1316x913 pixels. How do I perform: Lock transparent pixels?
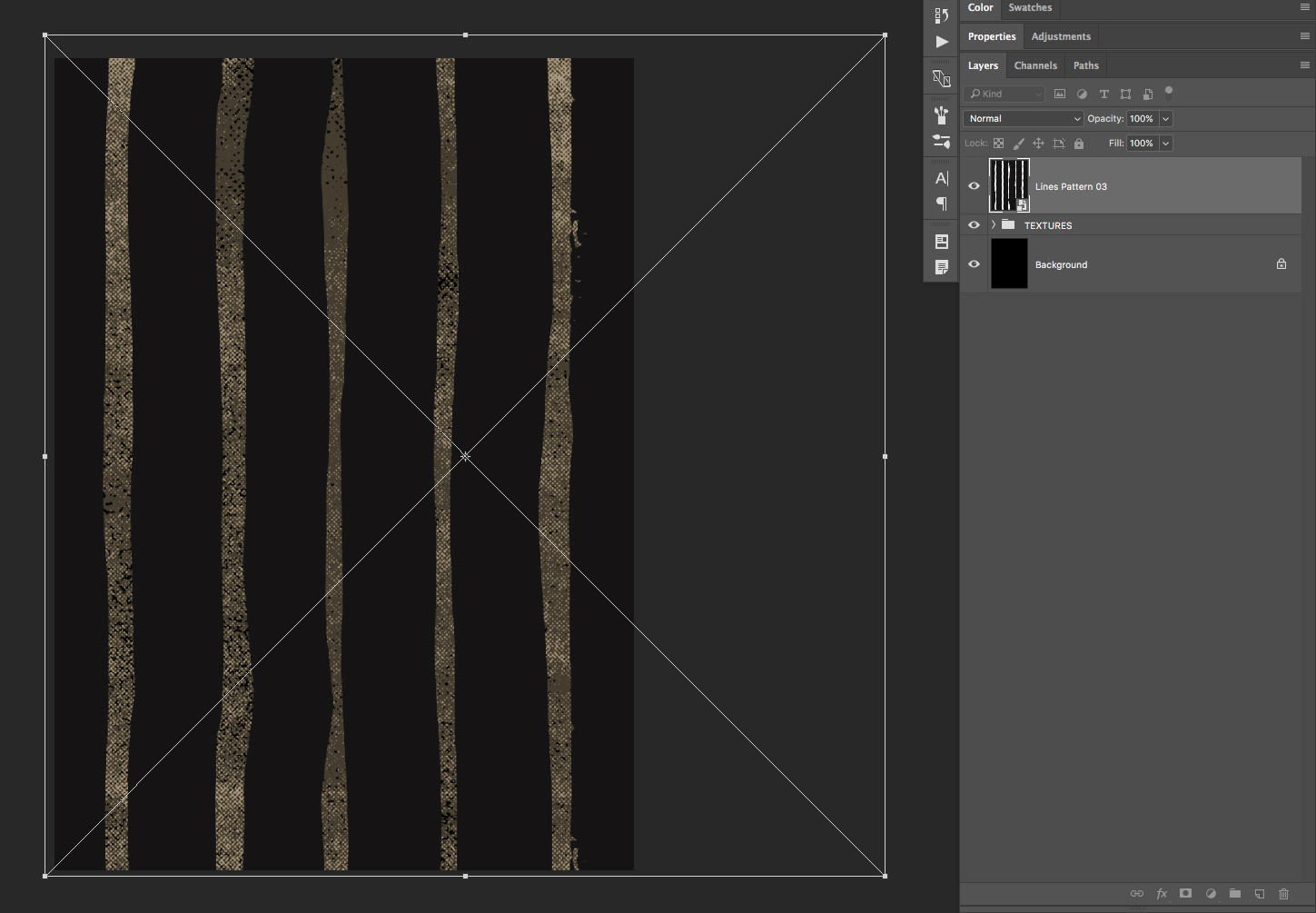coord(998,144)
